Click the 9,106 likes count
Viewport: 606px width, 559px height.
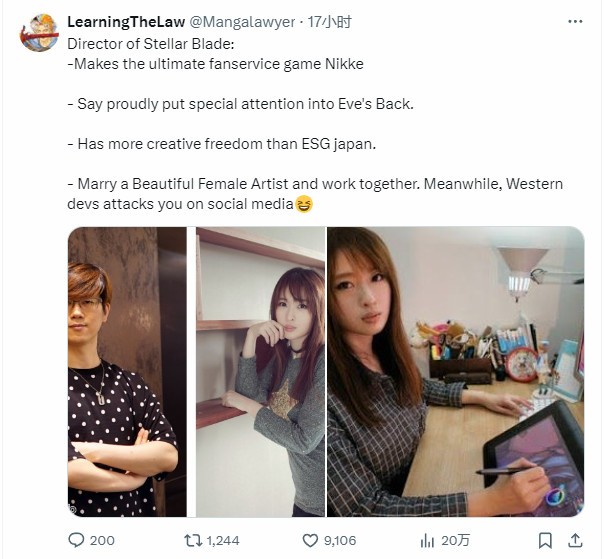[340, 540]
